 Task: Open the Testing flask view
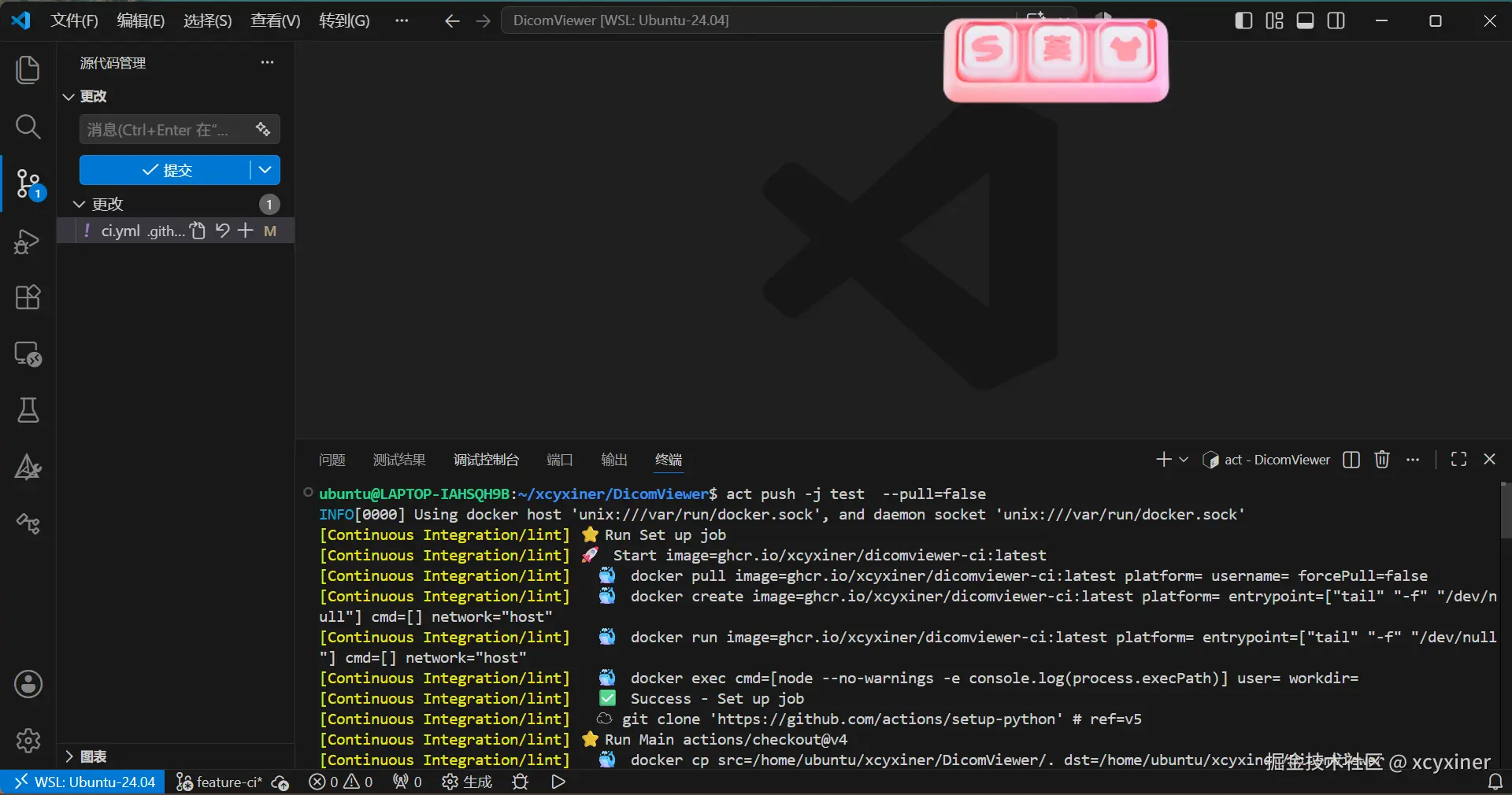tap(28, 410)
